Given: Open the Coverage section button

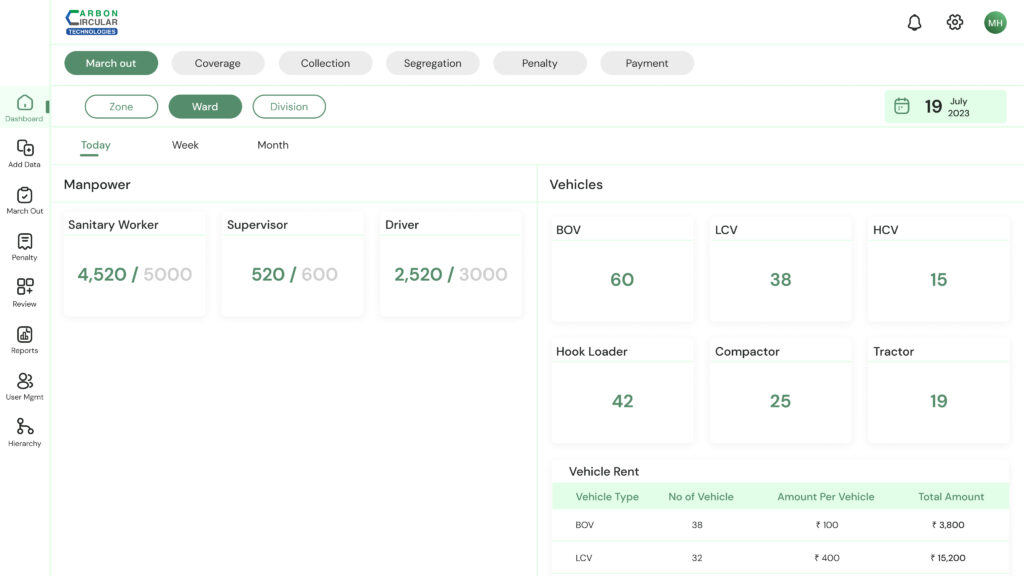Looking at the screenshot, I should tap(218, 63).
